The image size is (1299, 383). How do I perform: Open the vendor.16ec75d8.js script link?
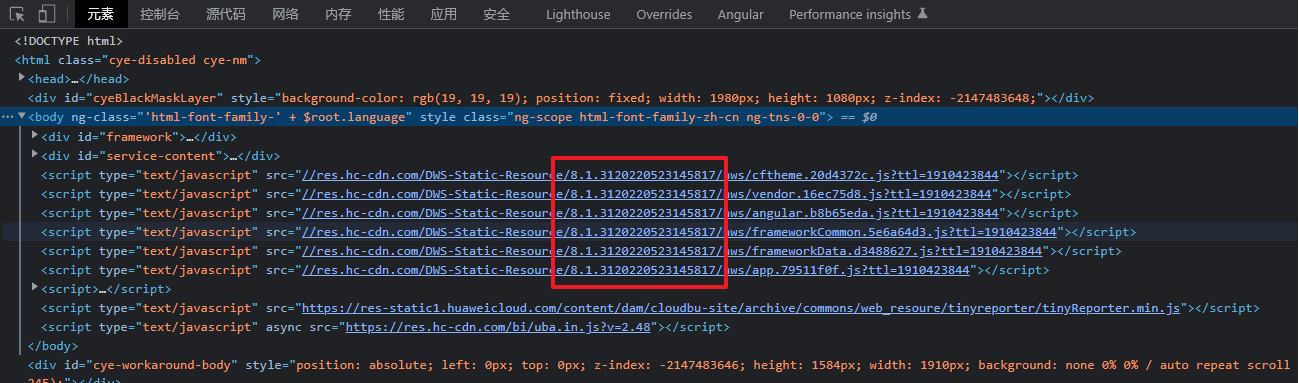(x=647, y=194)
